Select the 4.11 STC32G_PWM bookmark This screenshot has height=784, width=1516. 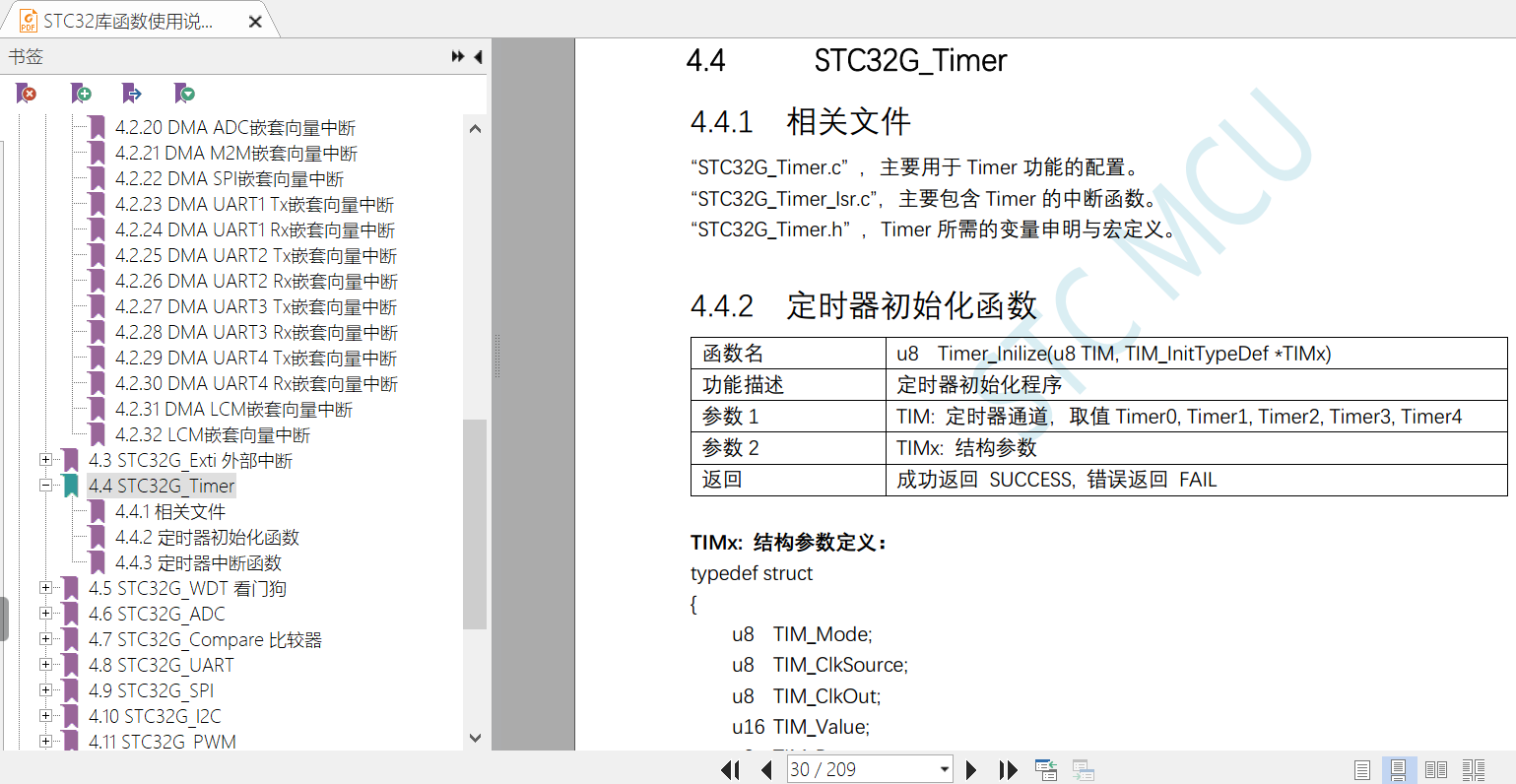[x=163, y=742]
